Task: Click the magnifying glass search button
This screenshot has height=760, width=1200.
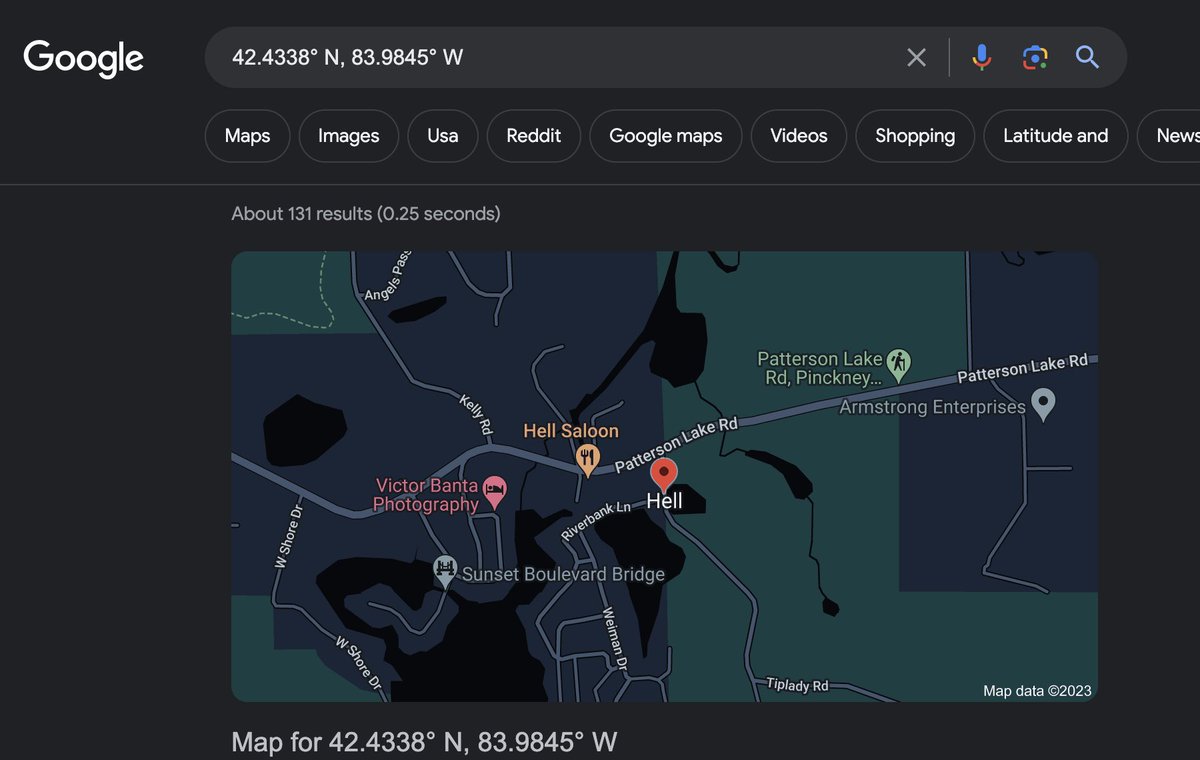Action: point(1087,57)
